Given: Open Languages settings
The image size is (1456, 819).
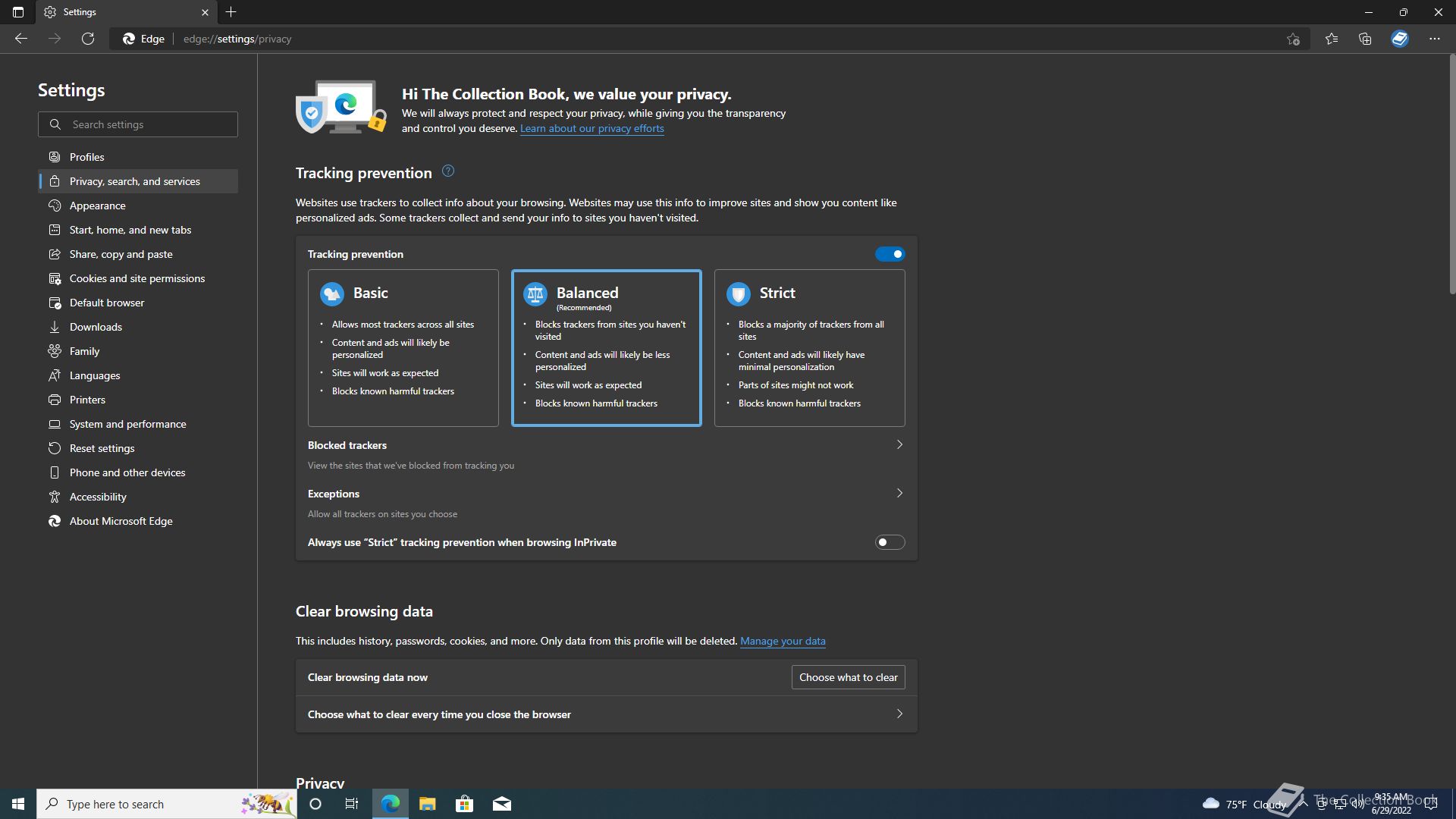Looking at the screenshot, I should [x=138, y=375].
